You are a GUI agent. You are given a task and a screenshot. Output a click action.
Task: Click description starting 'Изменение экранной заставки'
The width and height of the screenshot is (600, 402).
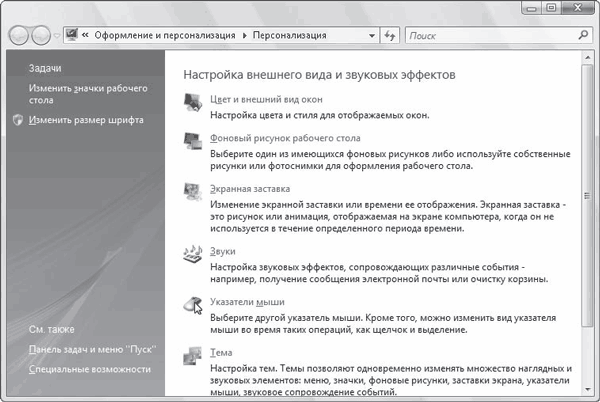click(388, 216)
